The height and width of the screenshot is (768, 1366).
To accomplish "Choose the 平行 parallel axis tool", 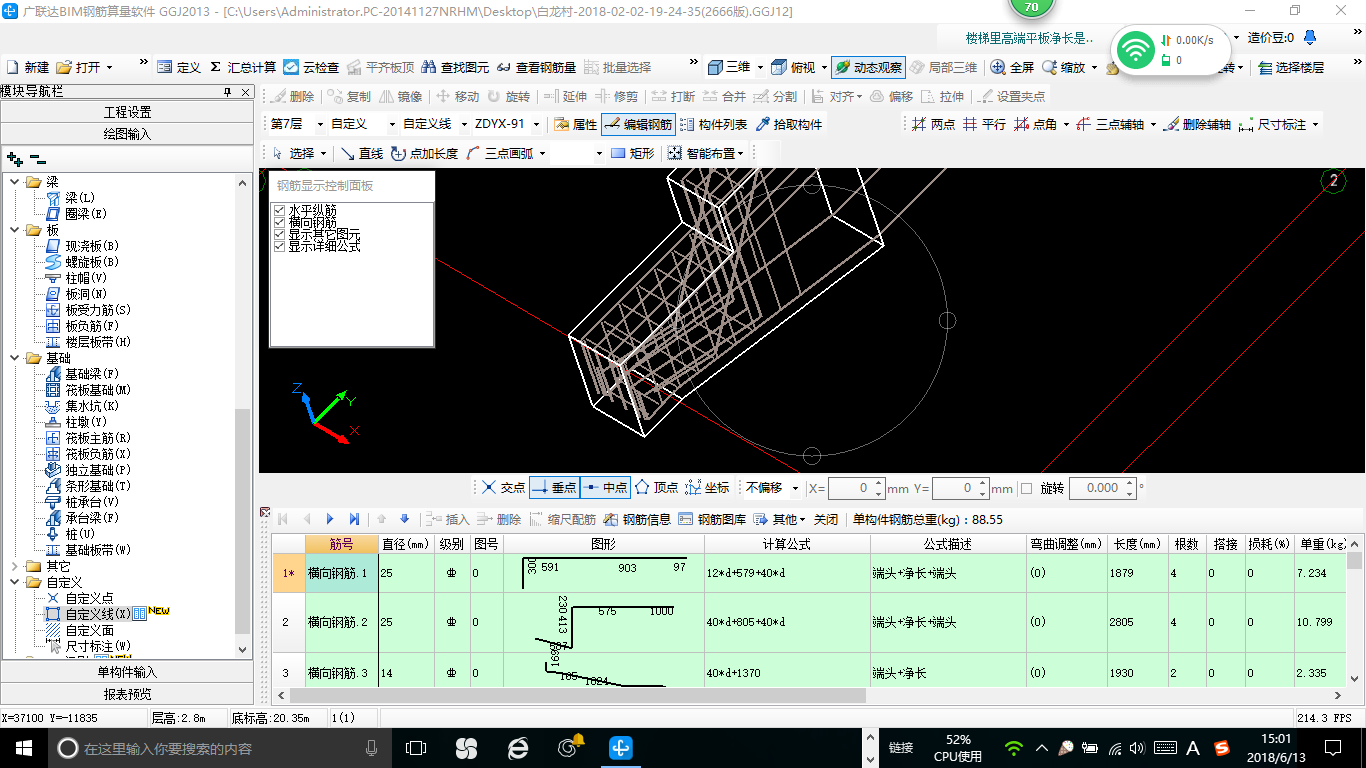I will pyautogui.click(x=984, y=125).
